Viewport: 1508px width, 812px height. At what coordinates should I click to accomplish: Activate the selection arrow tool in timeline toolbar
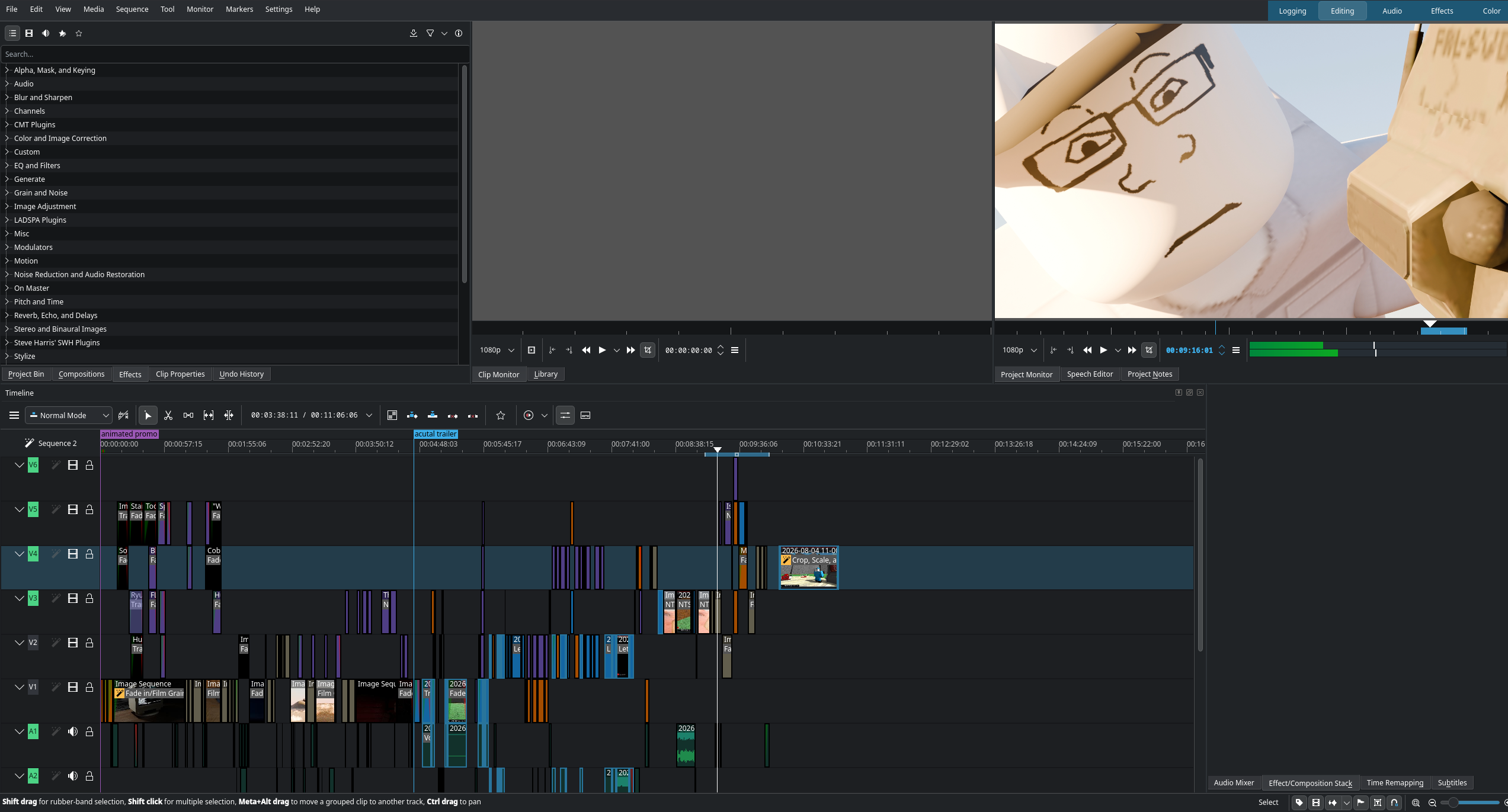pos(148,416)
